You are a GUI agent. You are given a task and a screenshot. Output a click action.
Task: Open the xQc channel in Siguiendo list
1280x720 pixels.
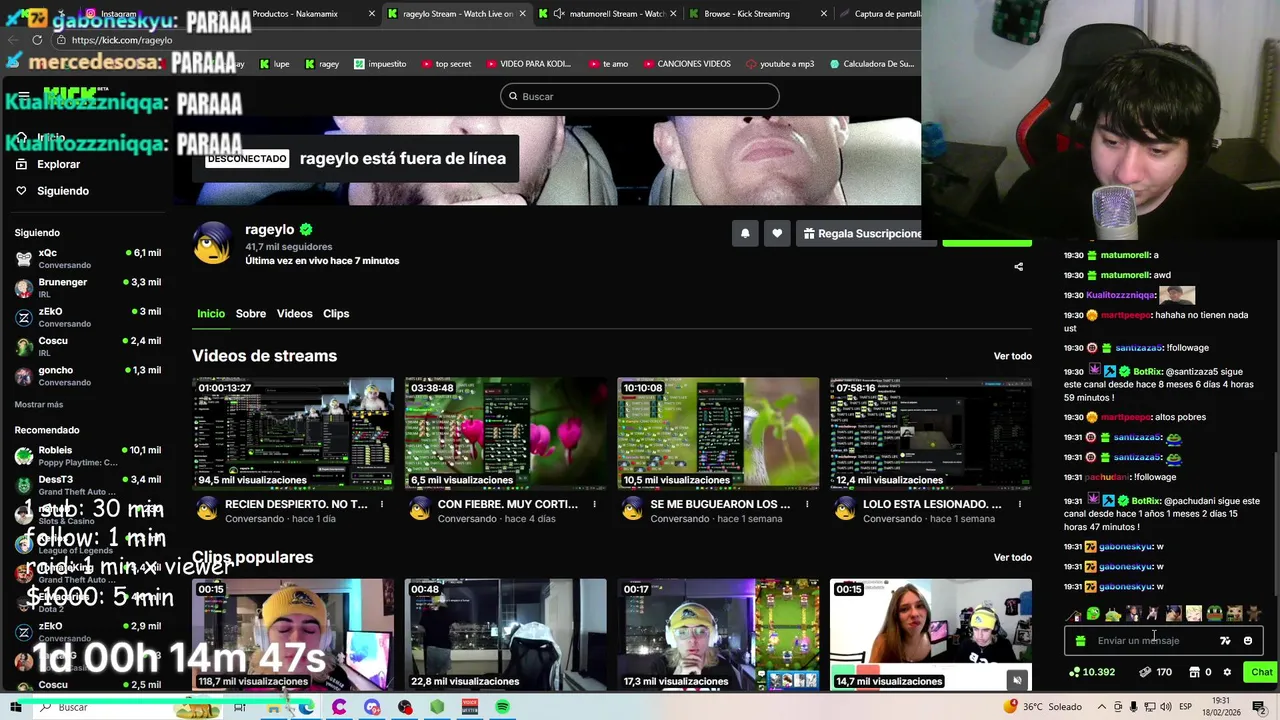pyautogui.click(x=88, y=258)
